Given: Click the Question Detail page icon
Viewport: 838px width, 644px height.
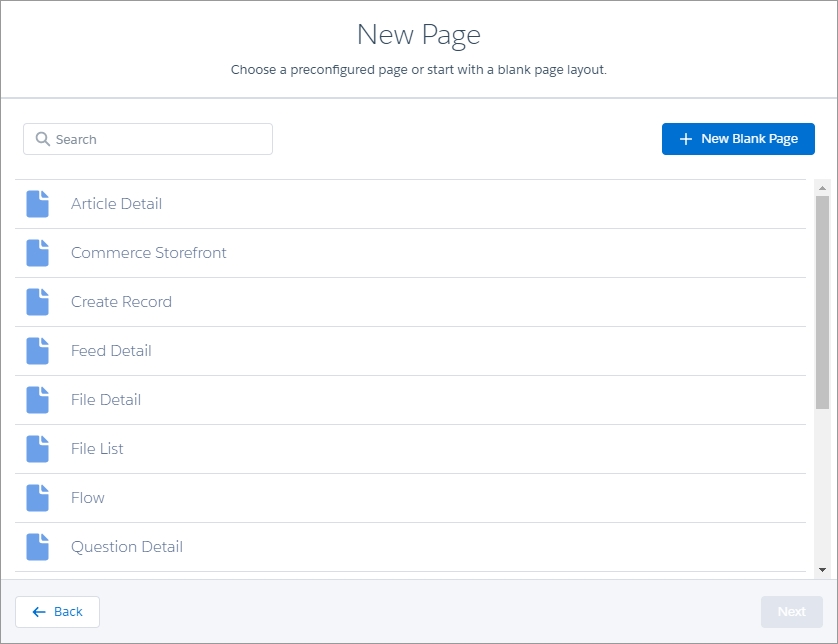Looking at the screenshot, I should click(37, 547).
